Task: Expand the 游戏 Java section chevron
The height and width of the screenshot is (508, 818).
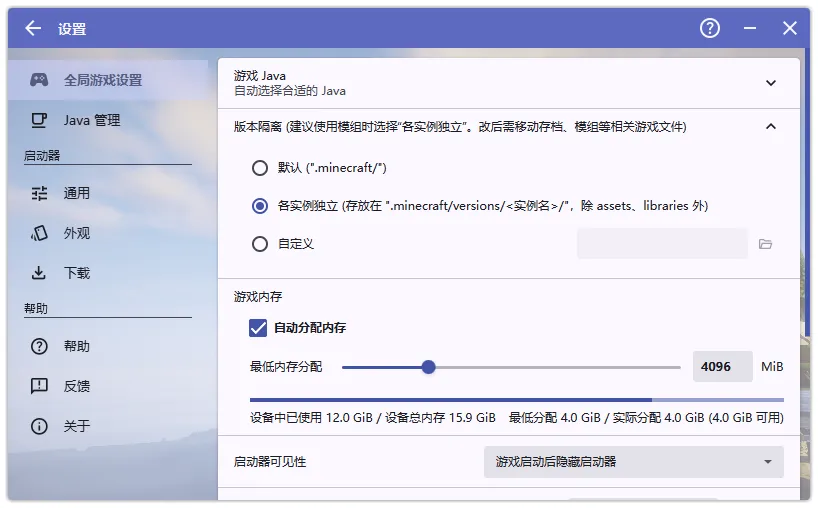Action: click(x=770, y=83)
